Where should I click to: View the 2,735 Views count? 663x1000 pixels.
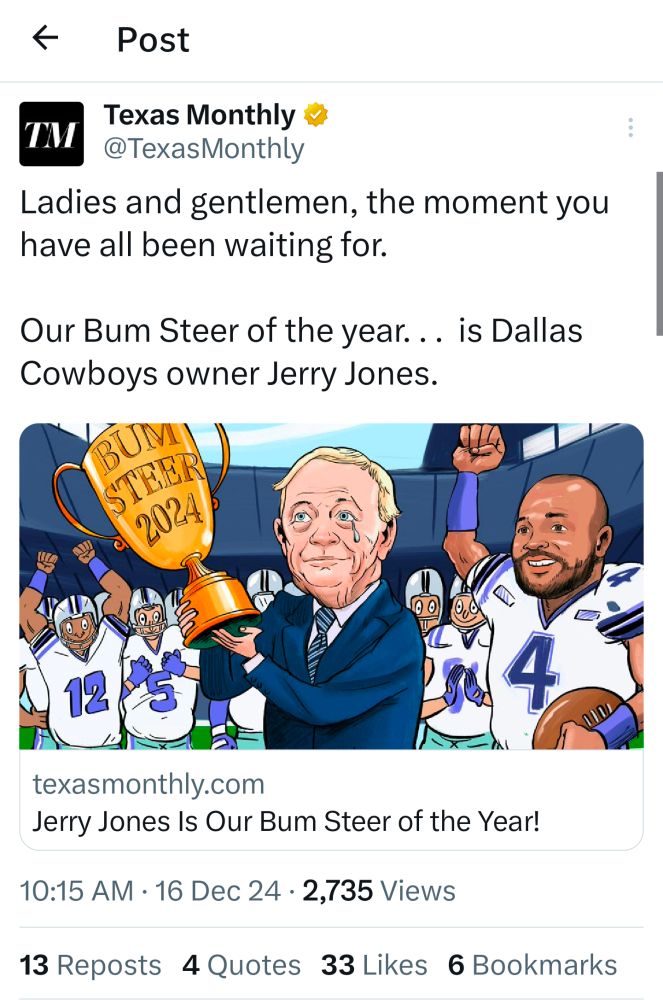pos(379,891)
